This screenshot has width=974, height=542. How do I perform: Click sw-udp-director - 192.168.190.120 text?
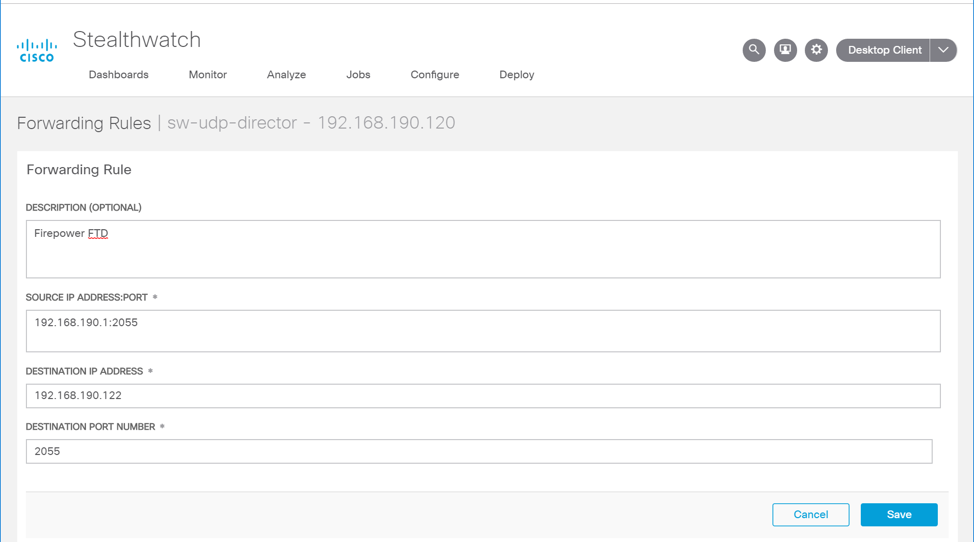pos(311,123)
